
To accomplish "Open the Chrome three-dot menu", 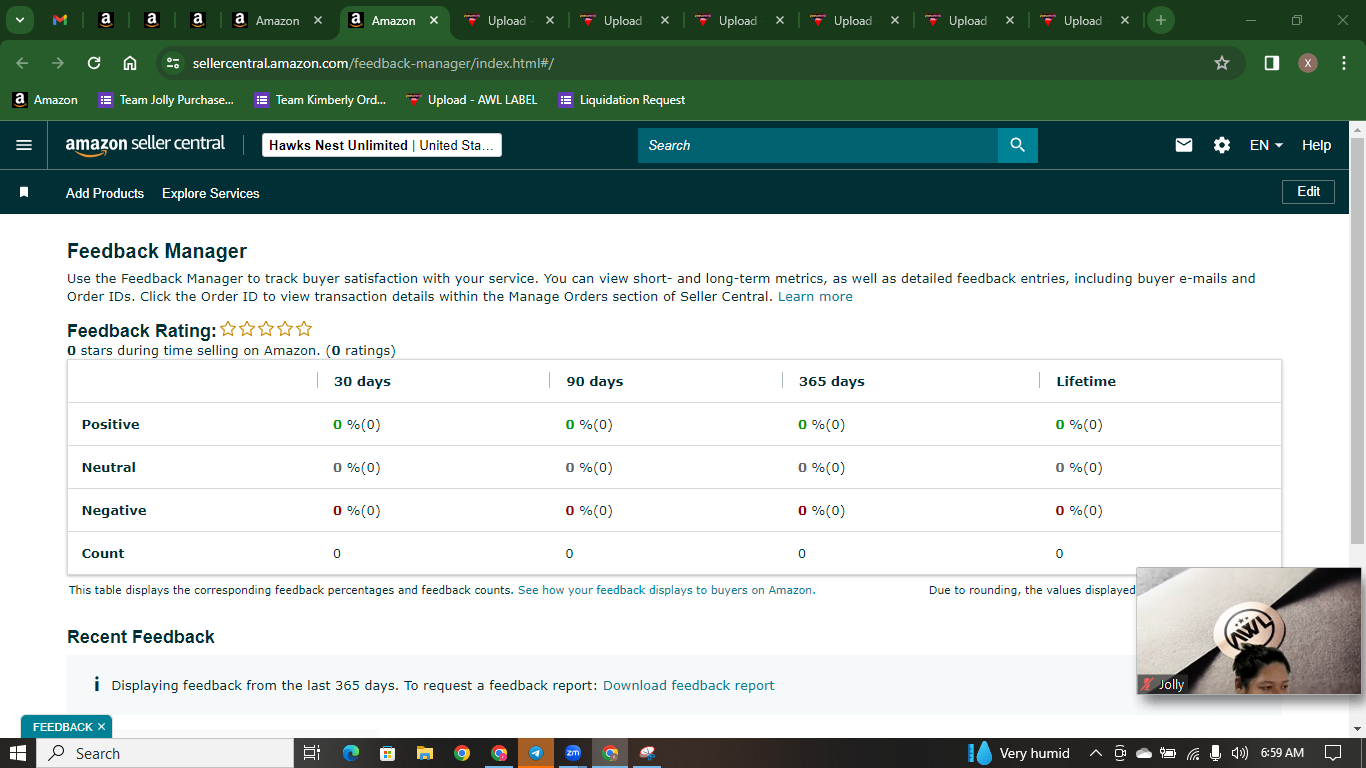I will tap(1342, 63).
